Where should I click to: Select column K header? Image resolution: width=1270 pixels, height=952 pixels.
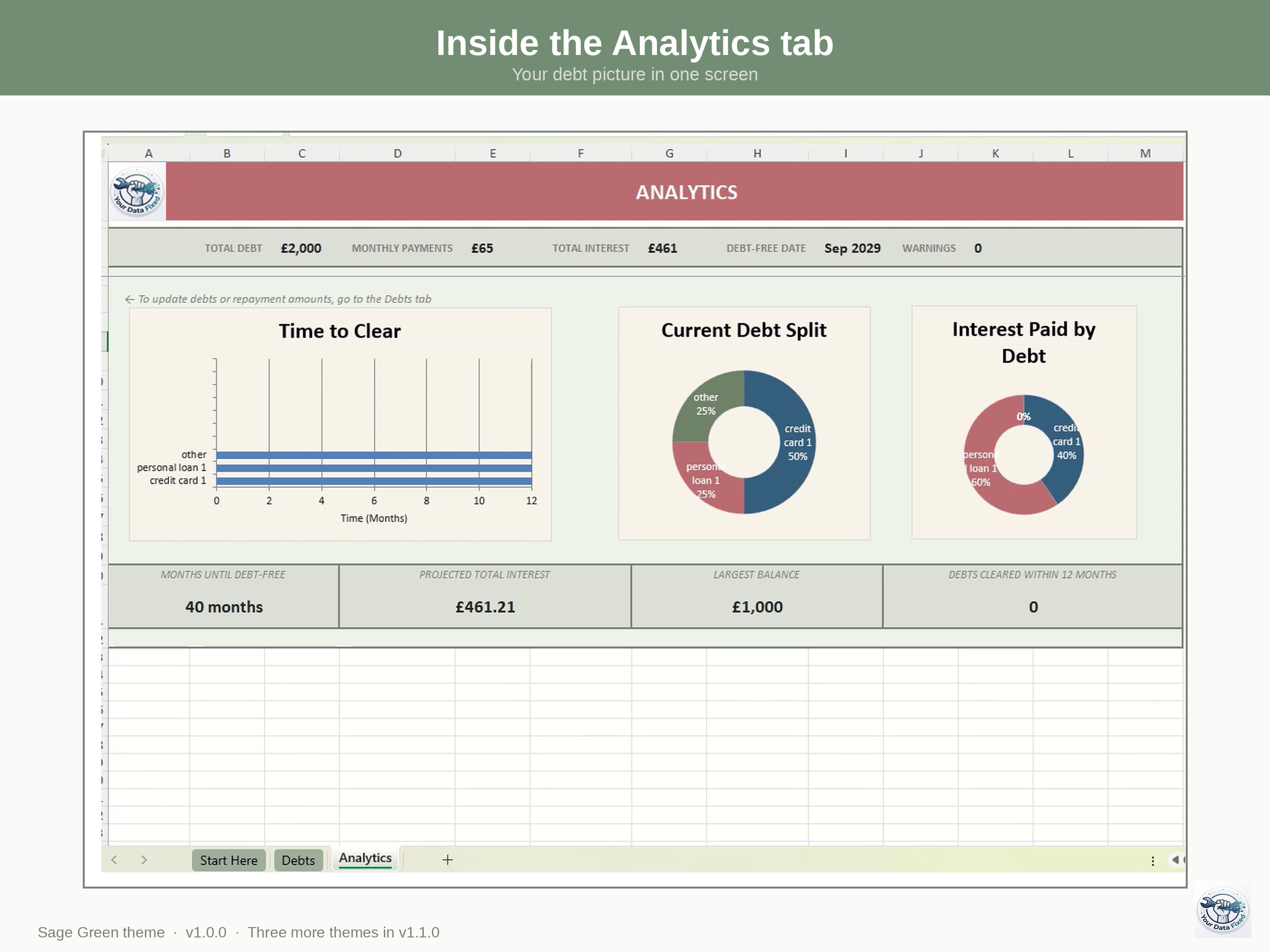[996, 153]
